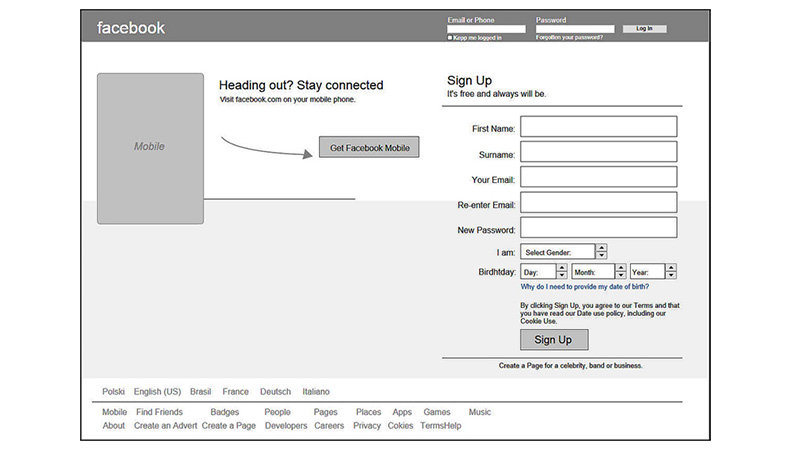
Task: Open the Developers footer link
Action: click(286, 426)
